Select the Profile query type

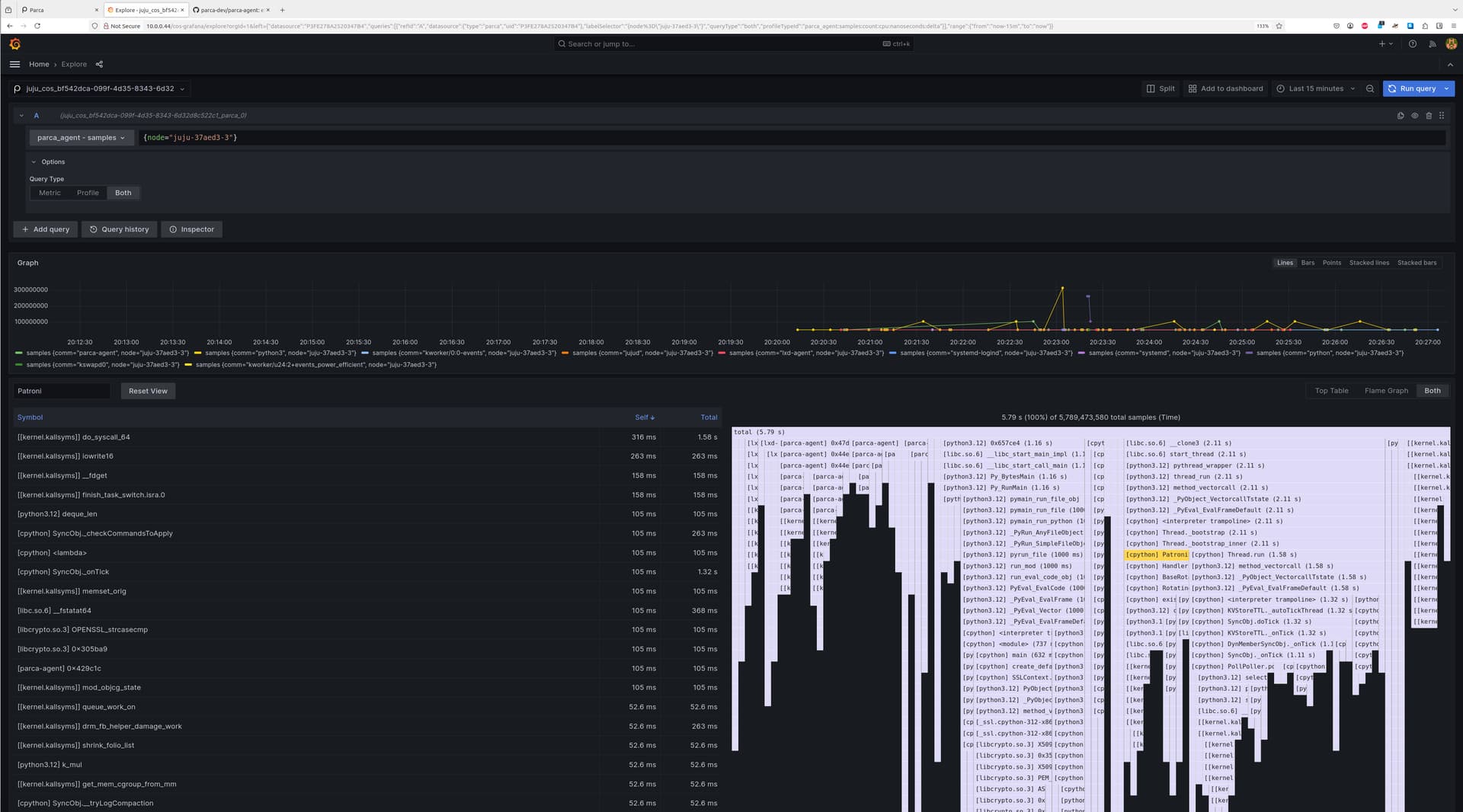point(88,193)
